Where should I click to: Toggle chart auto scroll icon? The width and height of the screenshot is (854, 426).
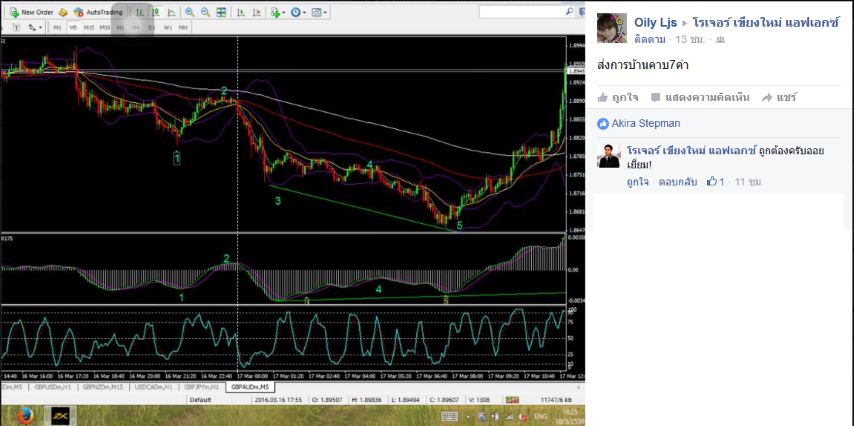242,12
